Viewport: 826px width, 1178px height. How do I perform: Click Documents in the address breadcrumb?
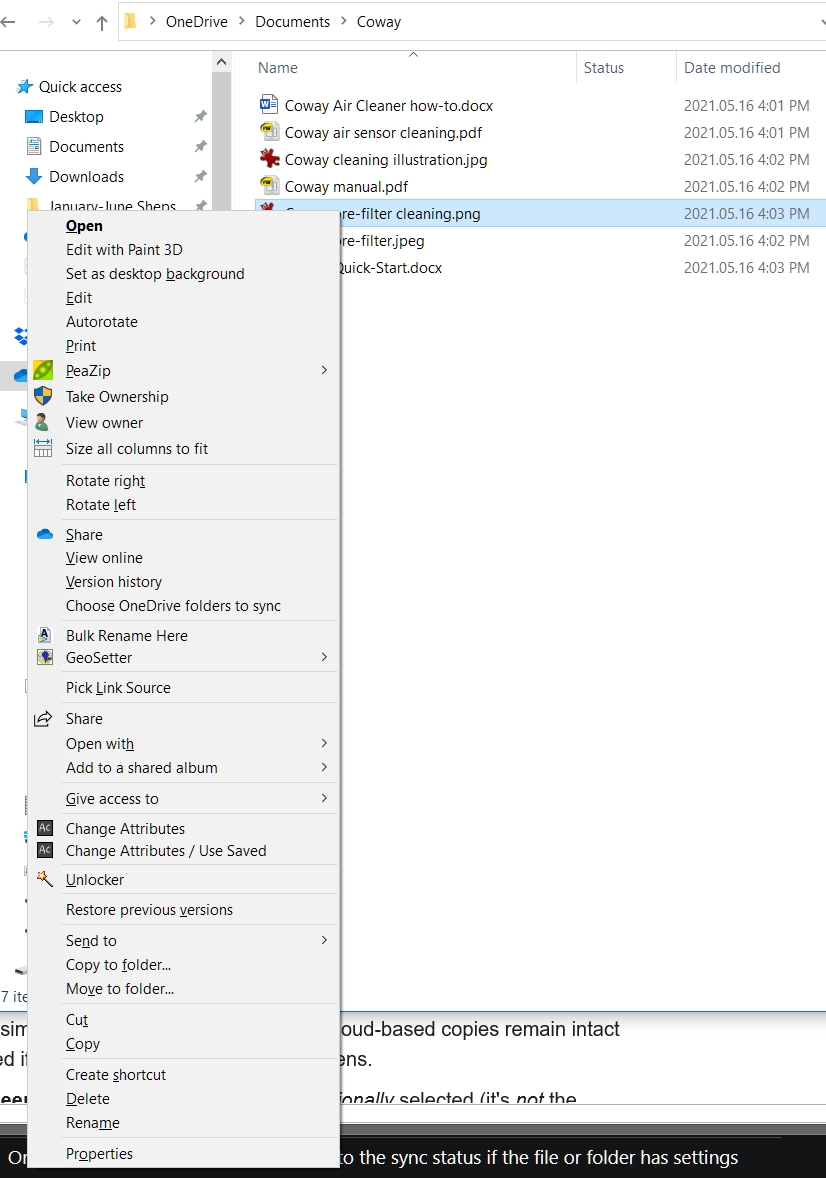click(292, 22)
